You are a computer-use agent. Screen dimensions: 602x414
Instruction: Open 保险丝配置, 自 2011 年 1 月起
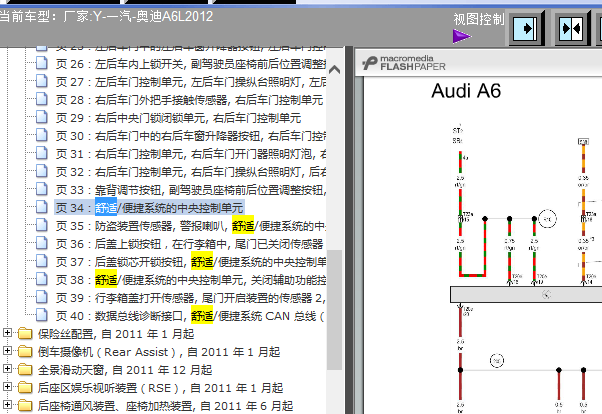pyautogui.click(x=116, y=334)
